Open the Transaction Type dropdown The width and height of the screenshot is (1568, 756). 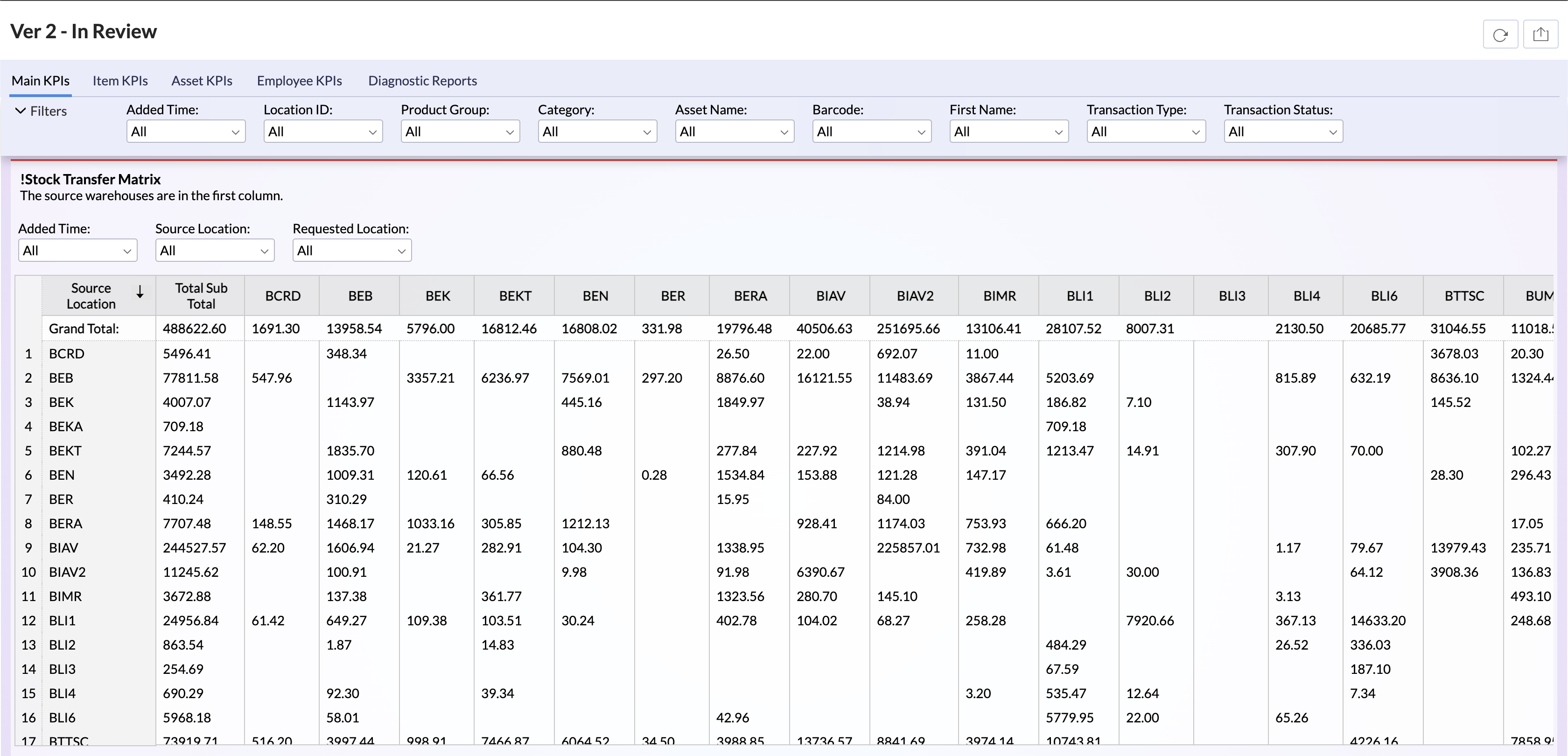1146,132
